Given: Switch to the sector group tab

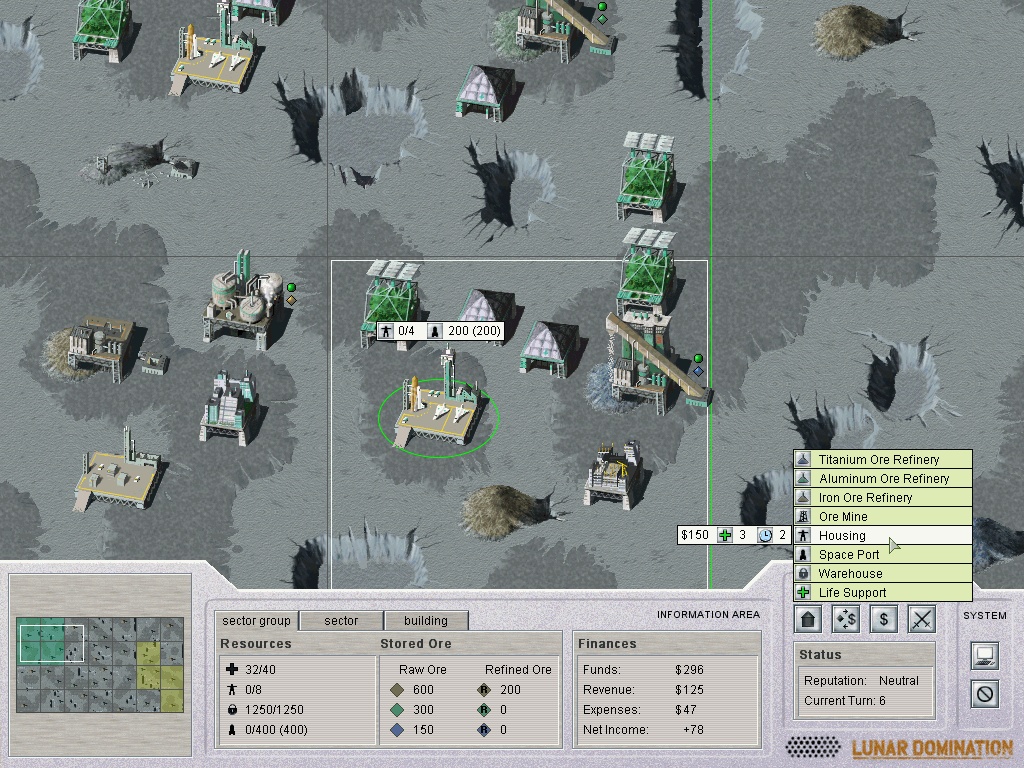Looking at the screenshot, I should [256, 620].
